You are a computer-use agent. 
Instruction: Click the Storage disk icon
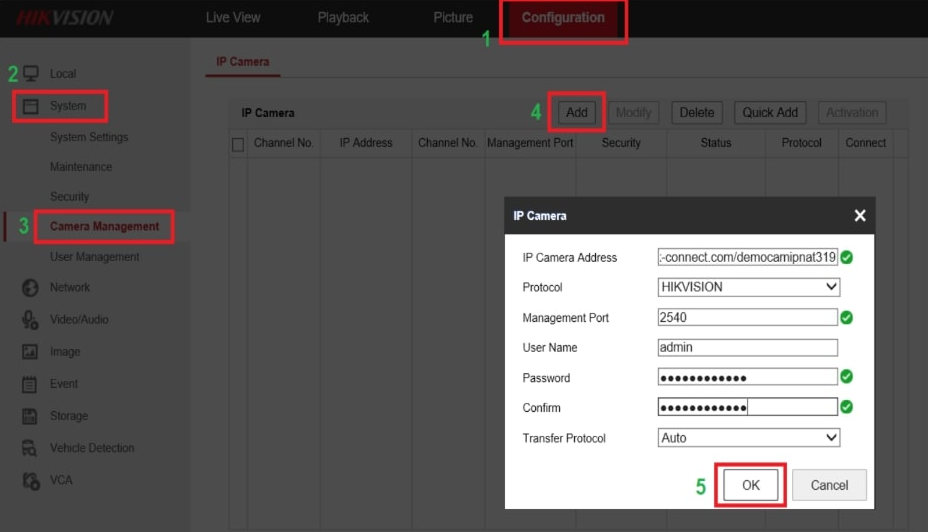click(x=31, y=416)
